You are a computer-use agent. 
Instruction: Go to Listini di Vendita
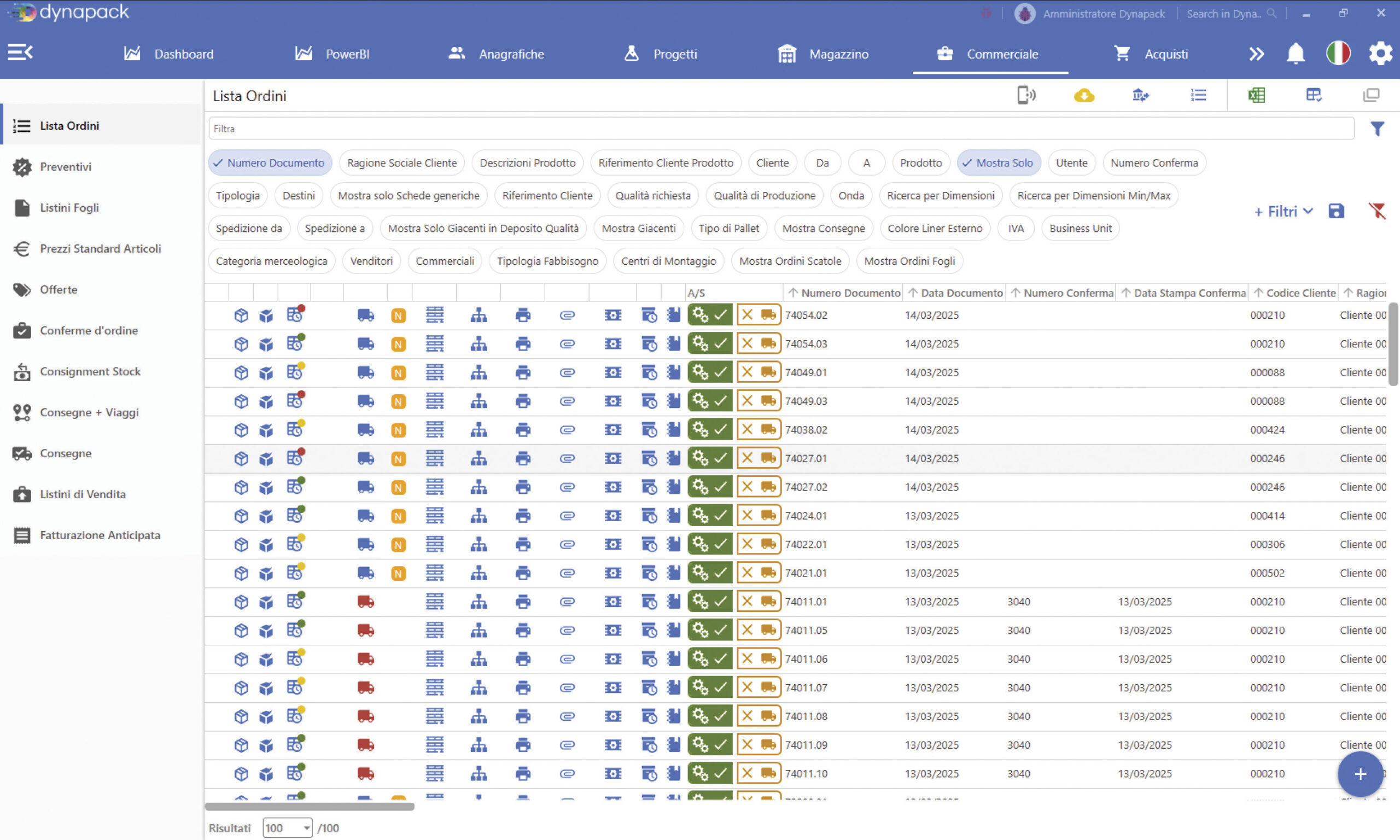[x=101, y=494]
